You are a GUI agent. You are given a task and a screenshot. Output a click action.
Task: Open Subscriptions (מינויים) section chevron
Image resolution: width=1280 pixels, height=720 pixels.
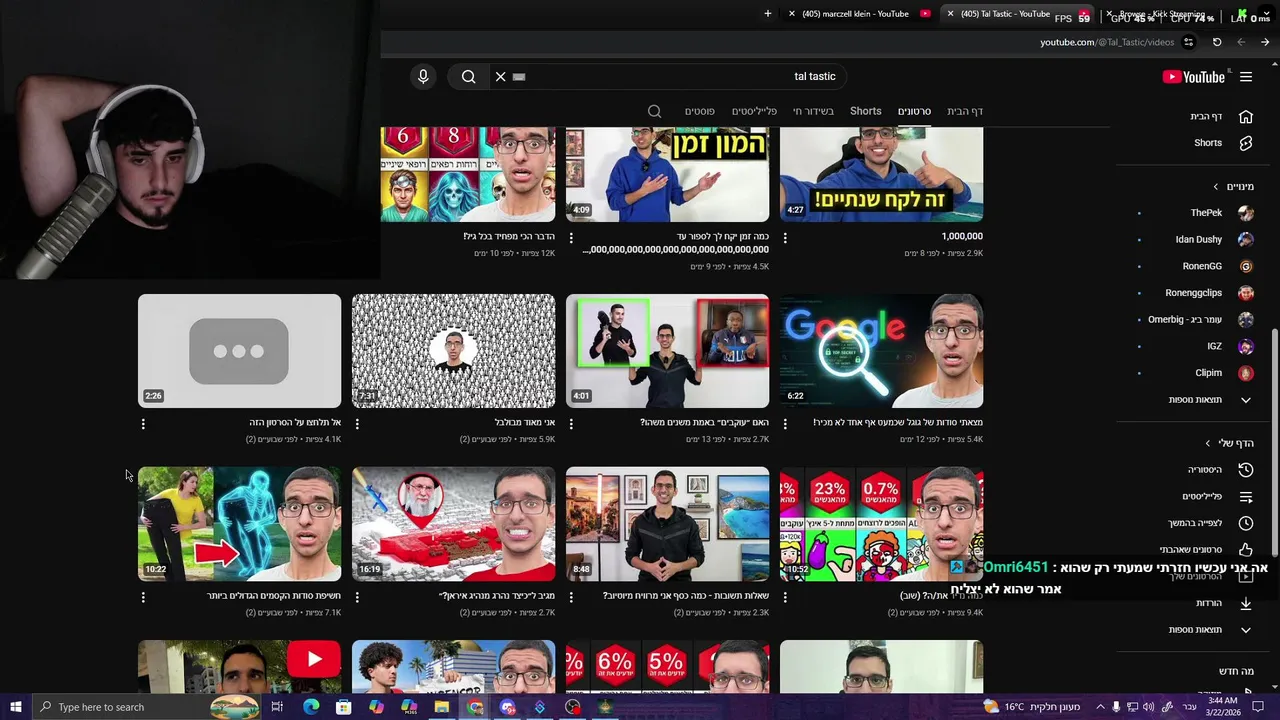point(1216,187)
